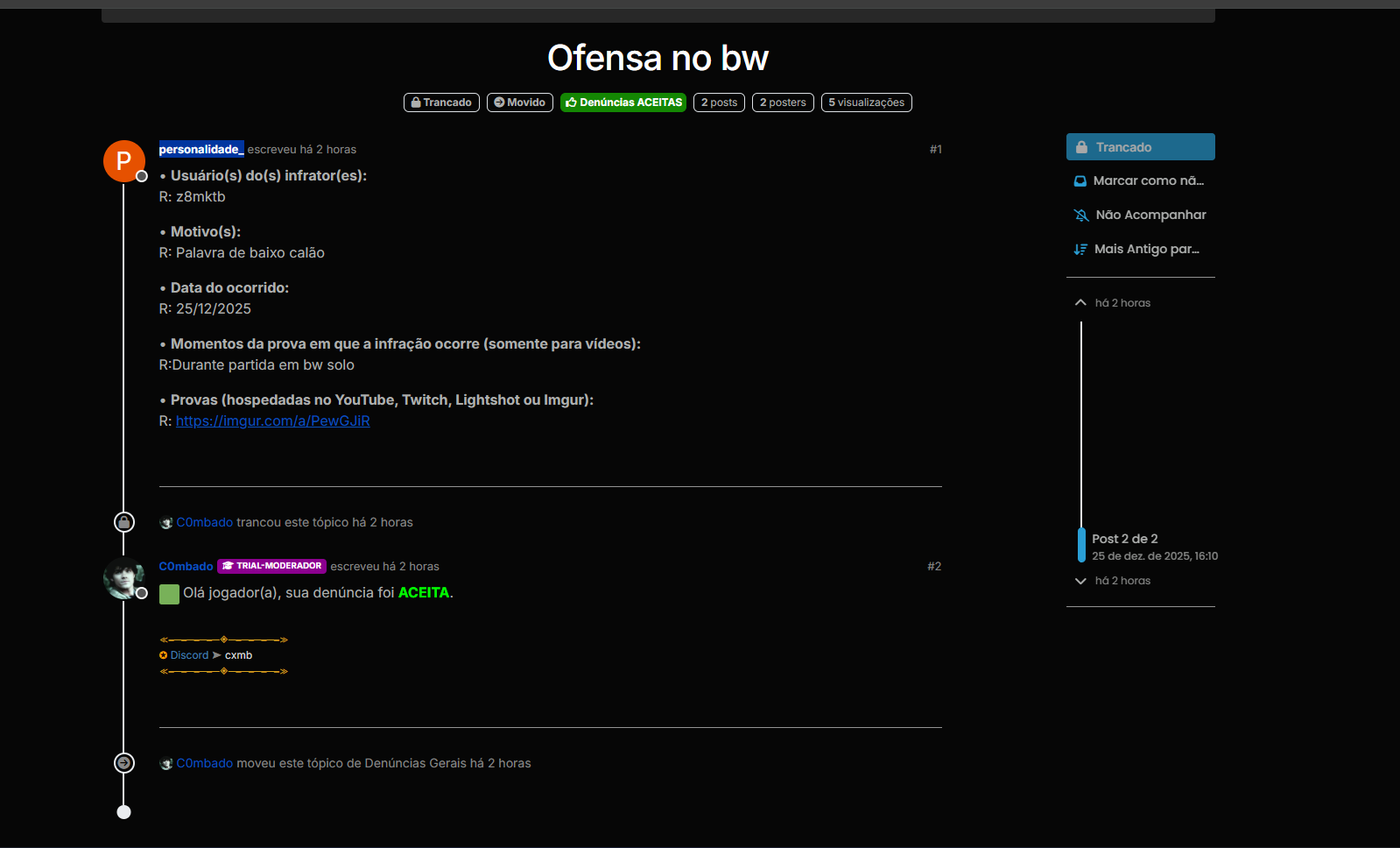
Task: Open personalidade_ orange P avatar
Action: [123, 161]
